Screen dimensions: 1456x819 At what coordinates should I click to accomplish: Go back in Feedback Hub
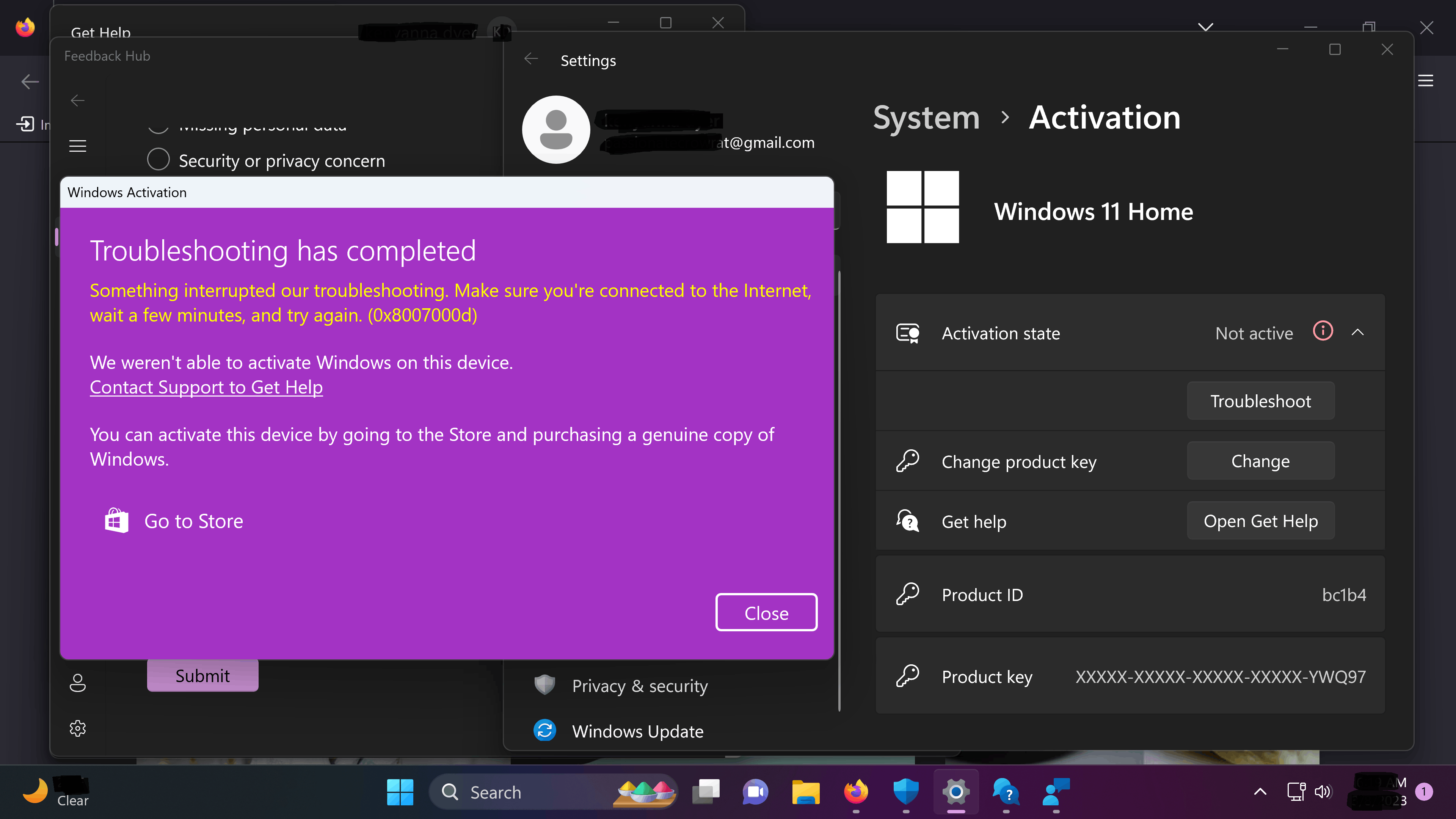pos(77,100)
